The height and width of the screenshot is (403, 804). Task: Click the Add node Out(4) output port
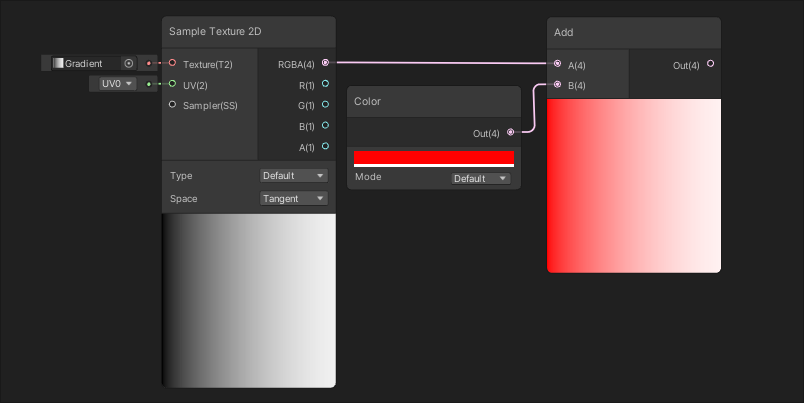click(710, 64)
